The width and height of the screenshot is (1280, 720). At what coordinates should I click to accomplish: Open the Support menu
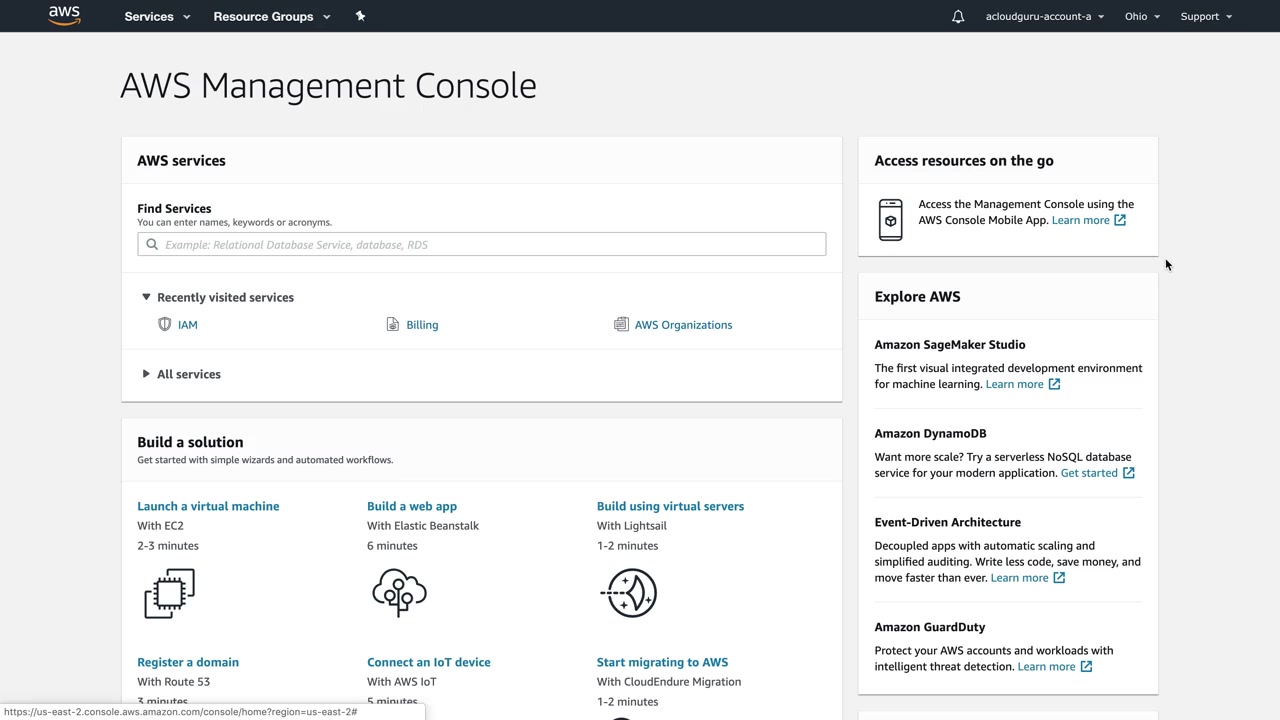[1206, 16]
